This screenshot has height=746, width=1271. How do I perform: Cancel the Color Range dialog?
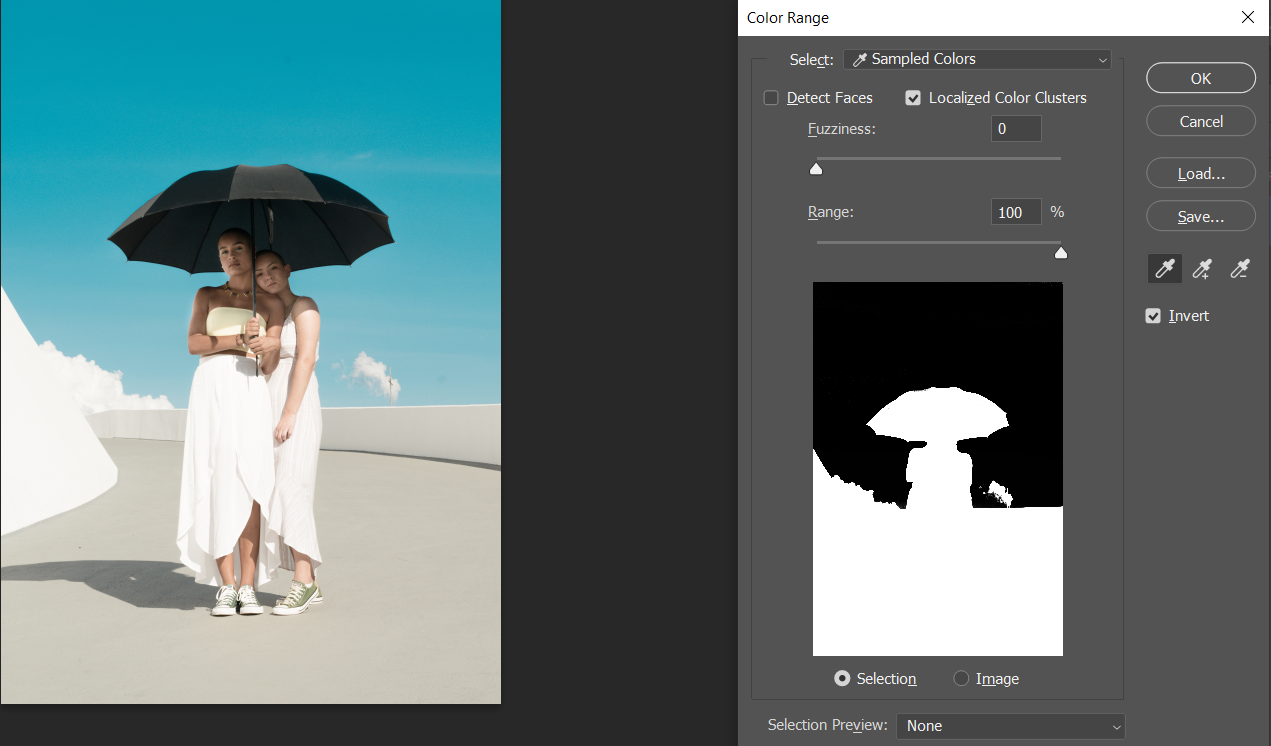point(1200,120)
